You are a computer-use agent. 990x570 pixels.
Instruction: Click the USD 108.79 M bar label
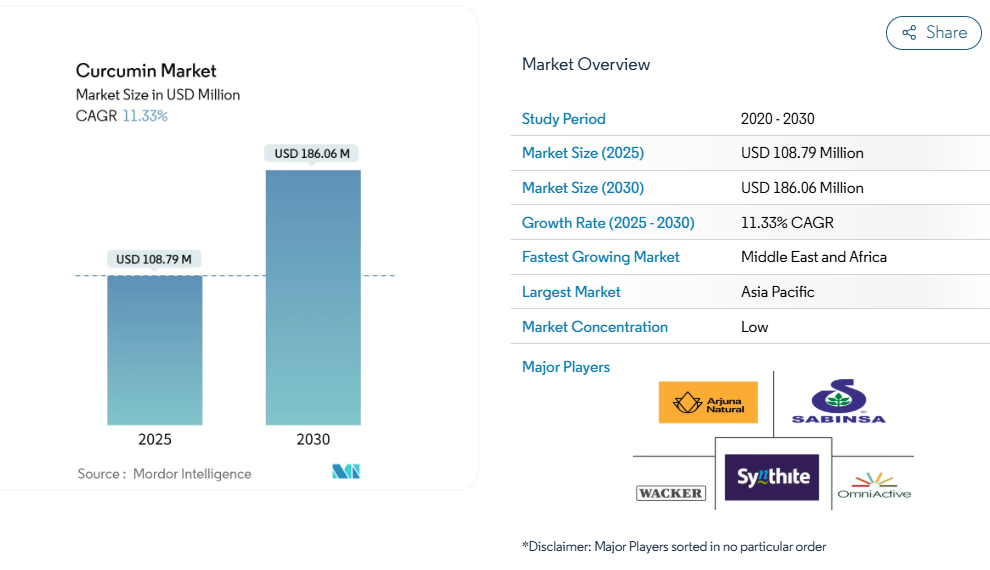(155, 259)
